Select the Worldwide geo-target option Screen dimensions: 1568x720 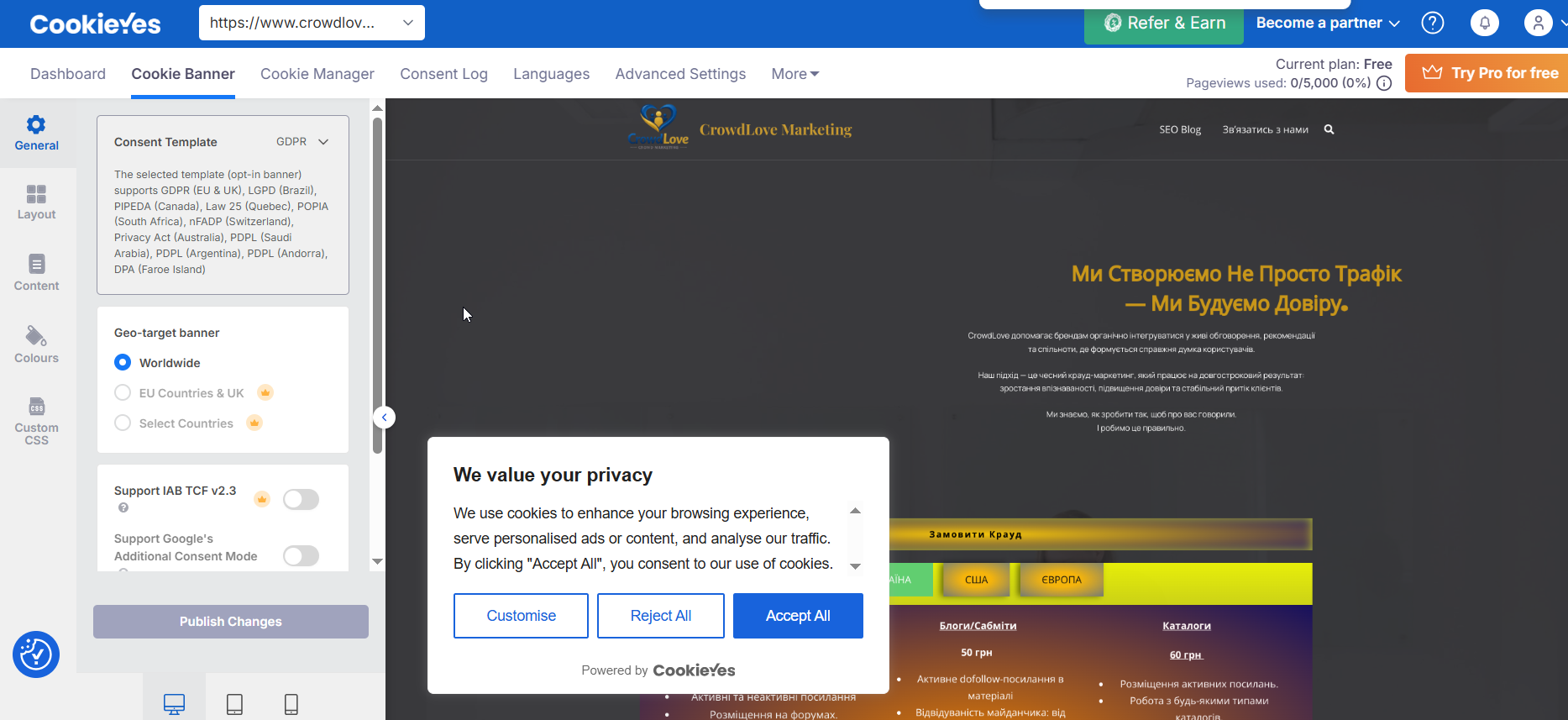click(123, 362)
